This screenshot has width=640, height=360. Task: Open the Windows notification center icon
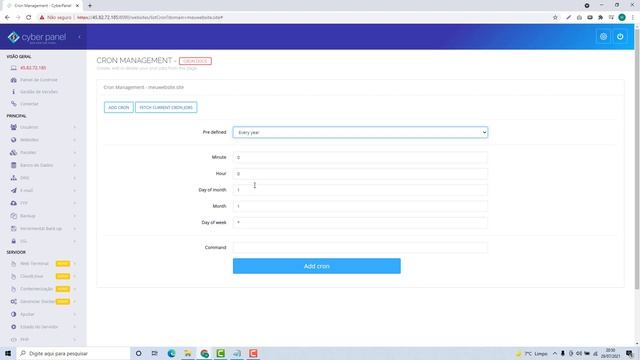point(630,353)
